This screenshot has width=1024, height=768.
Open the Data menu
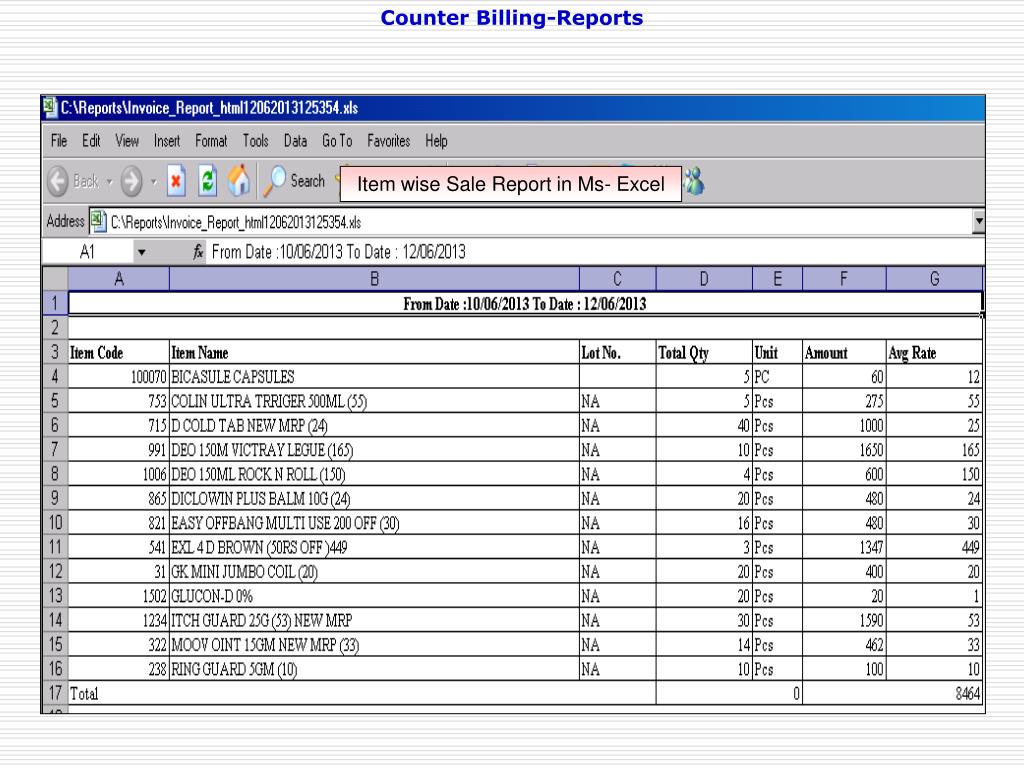tap(295, 140)
